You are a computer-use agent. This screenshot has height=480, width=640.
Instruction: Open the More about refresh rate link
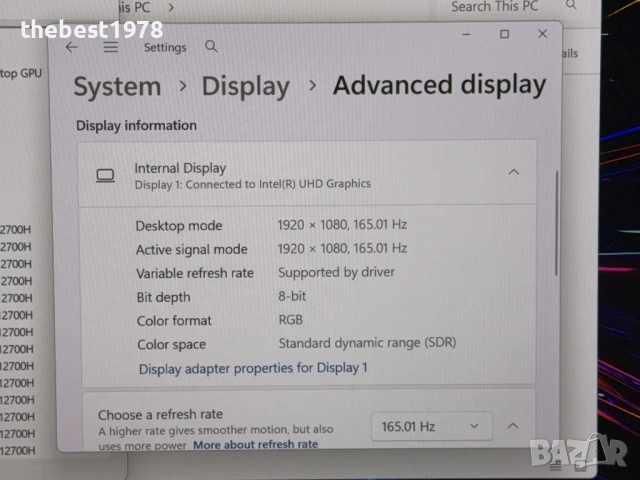pyautogui.click(x=255, y=444)
